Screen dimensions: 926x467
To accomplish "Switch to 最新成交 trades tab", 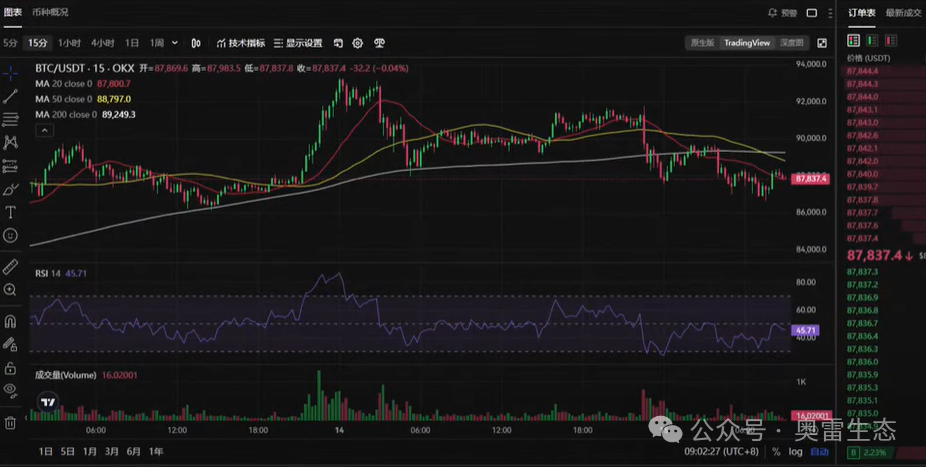I will [x=904, y=13].
